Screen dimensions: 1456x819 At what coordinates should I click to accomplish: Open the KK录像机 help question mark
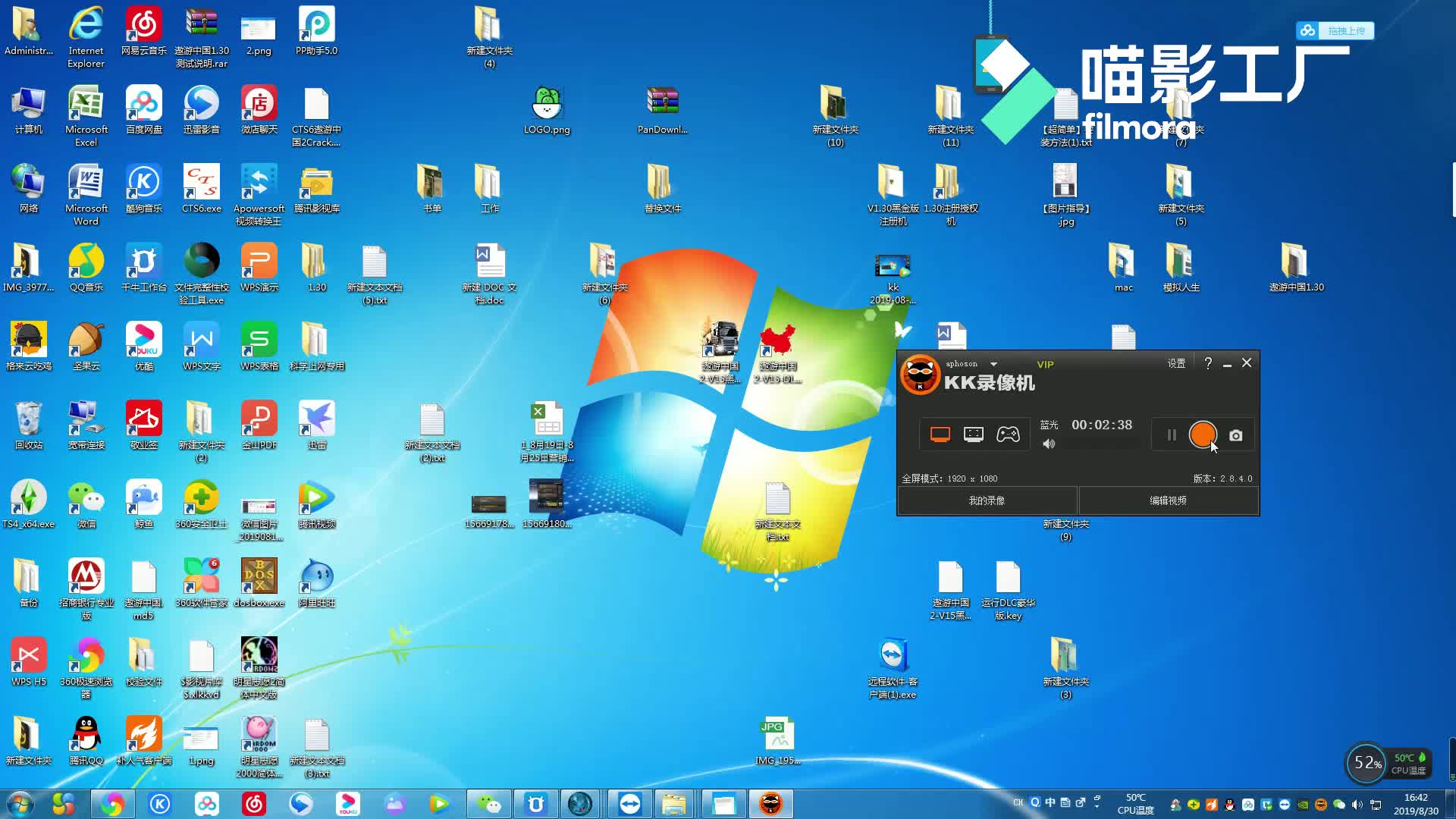(x=1208, y=363)
